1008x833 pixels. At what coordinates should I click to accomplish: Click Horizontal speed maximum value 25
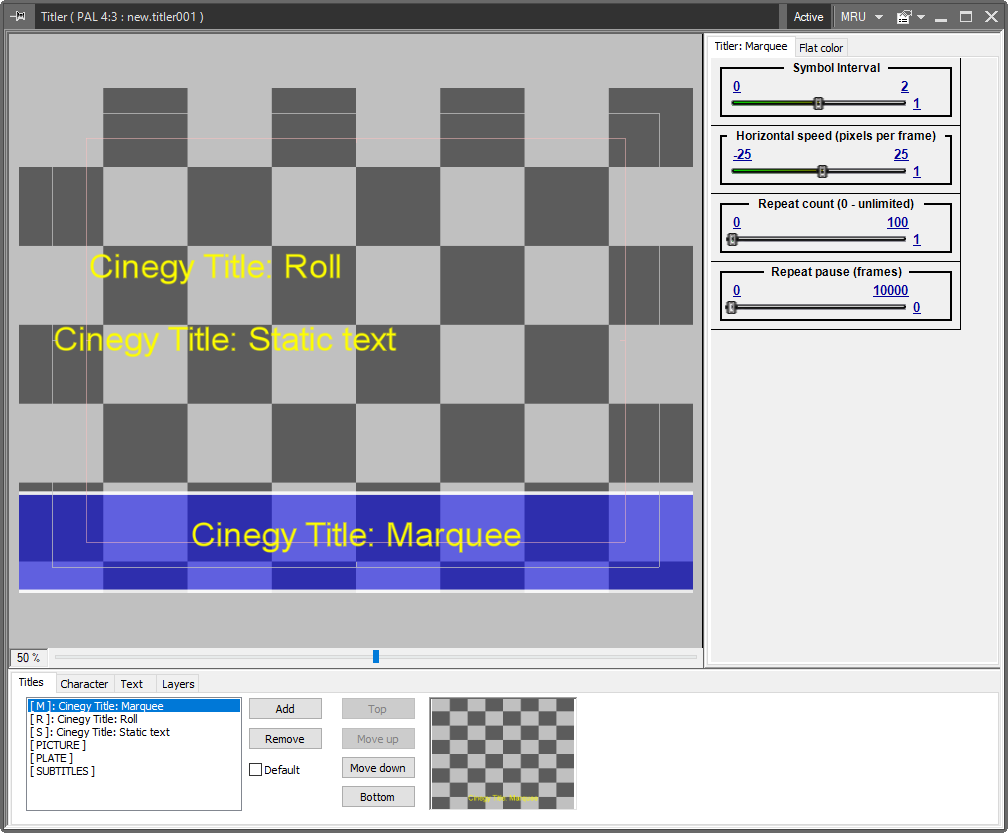[901, 154]
